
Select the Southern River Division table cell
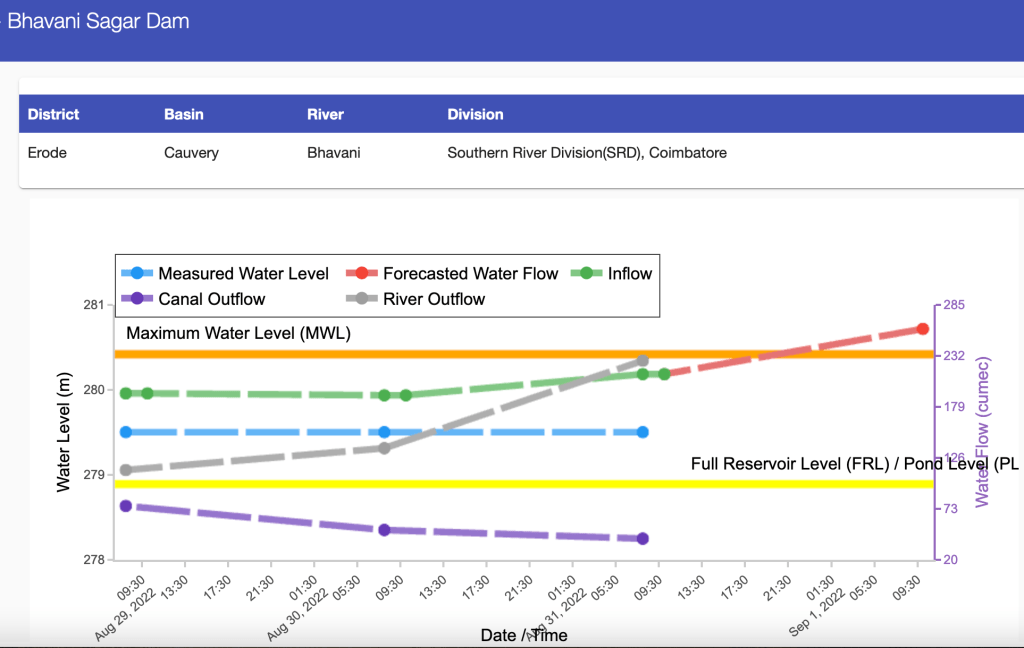coord(587,153)
